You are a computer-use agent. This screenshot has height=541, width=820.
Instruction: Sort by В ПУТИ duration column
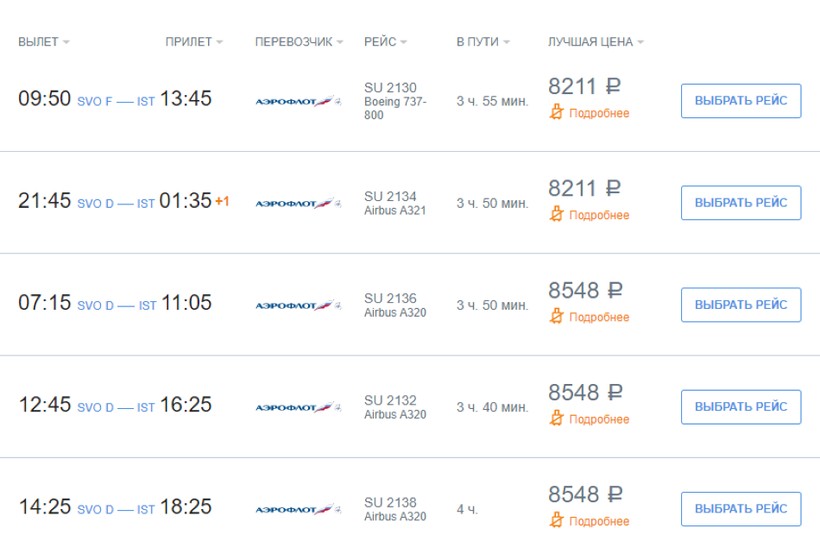(483, 42)
